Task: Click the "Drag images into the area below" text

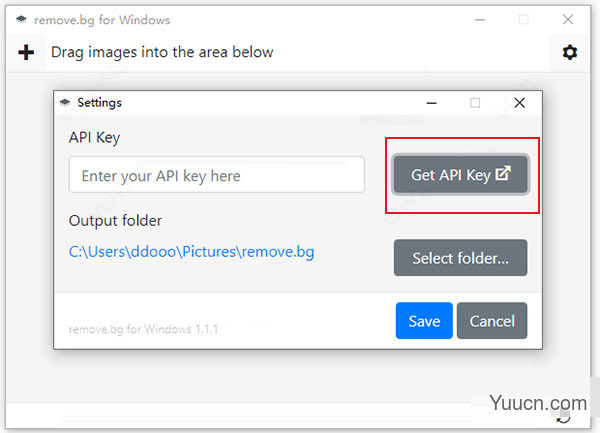Action: tap(161, 52)
